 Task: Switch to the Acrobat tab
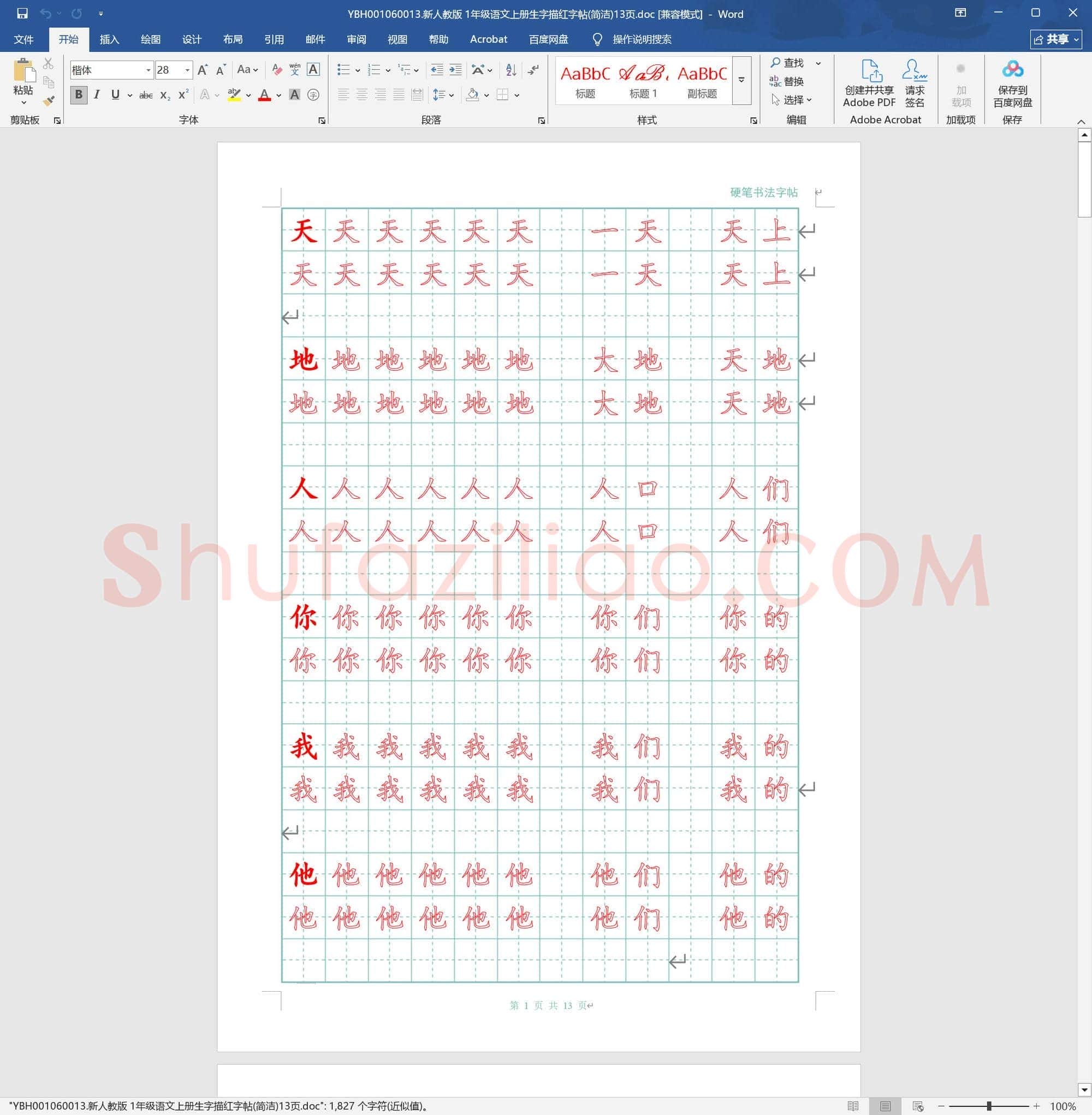tap(488, 39)
